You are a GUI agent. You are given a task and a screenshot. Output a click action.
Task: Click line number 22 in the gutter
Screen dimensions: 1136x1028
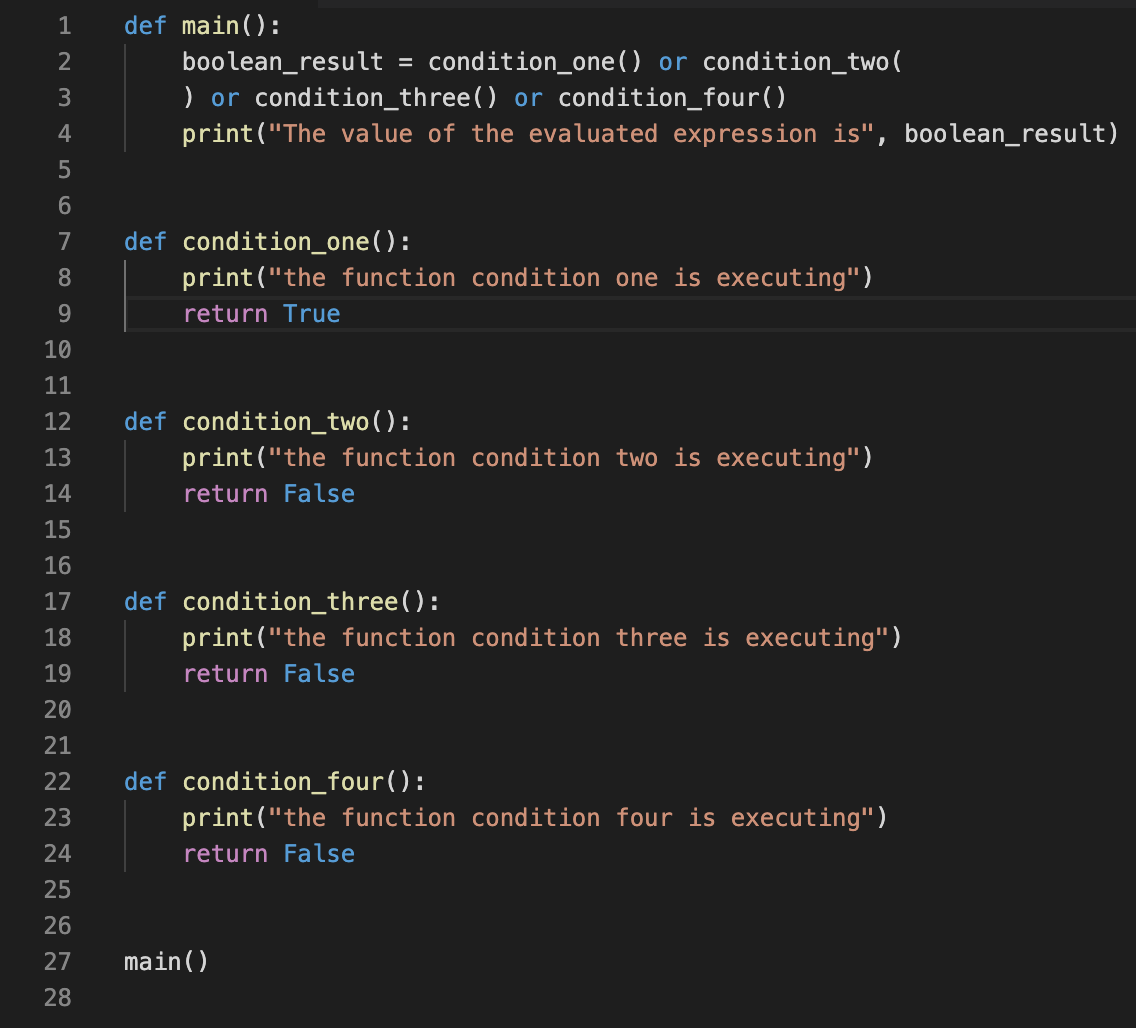pyautogui.click(x=58, y=782)
